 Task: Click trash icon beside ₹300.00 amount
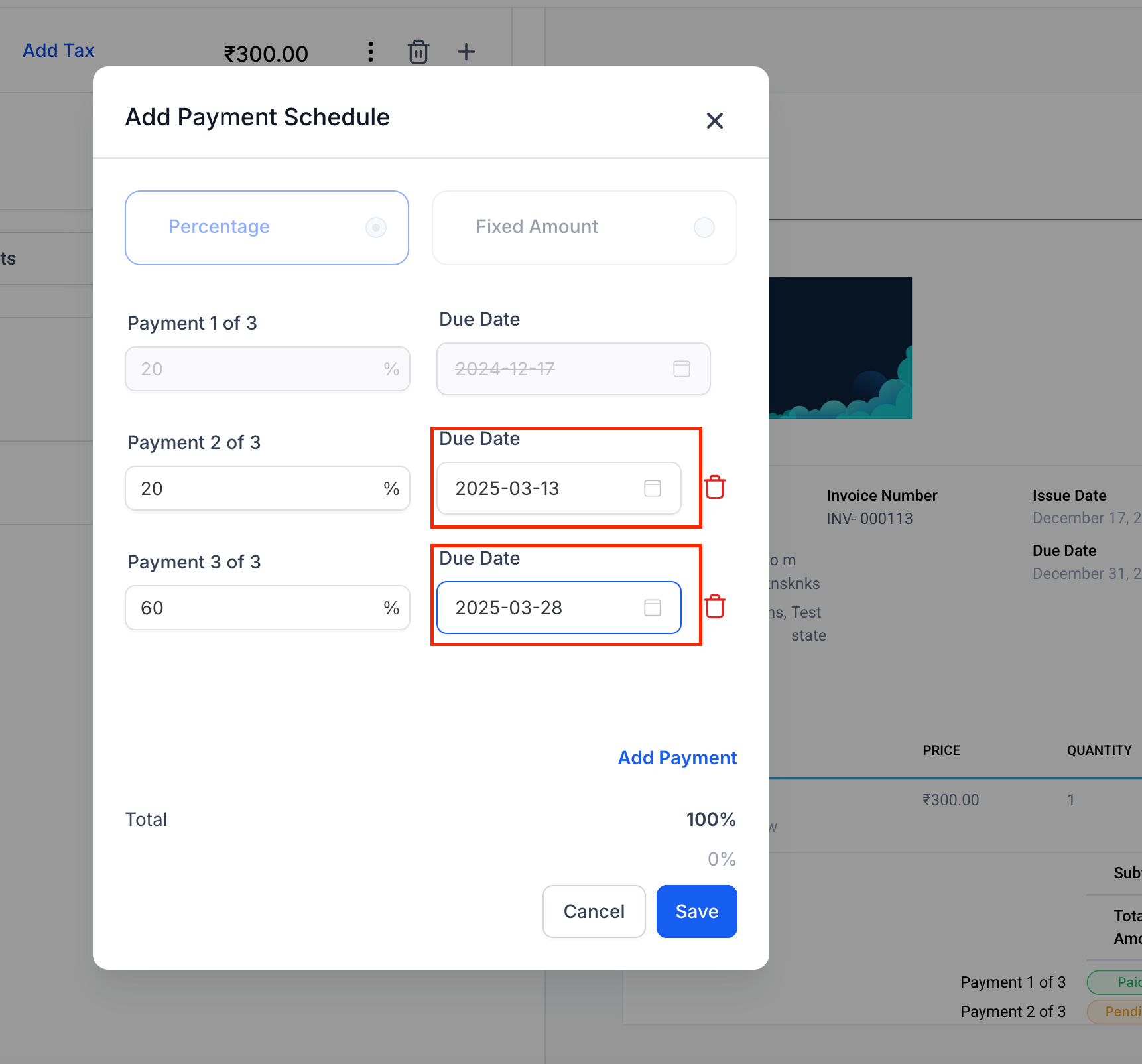point(418,52)
